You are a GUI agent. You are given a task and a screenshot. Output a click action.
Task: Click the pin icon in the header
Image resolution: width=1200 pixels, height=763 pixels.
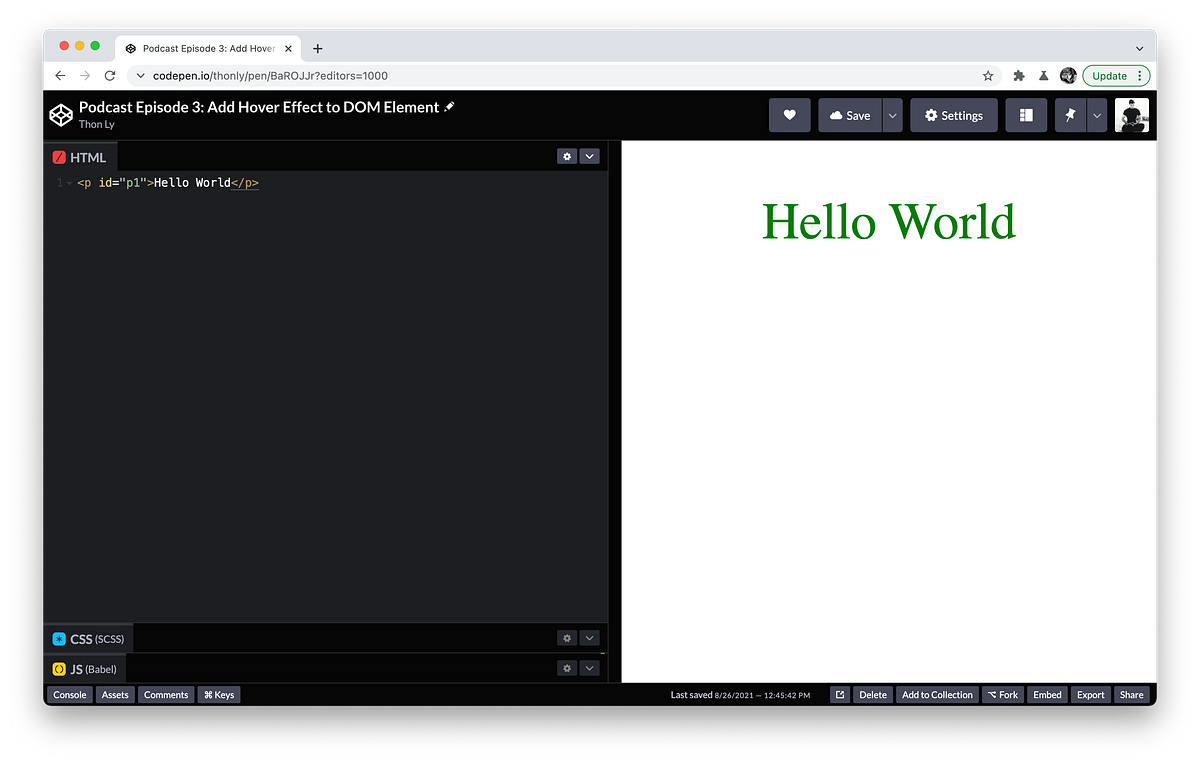click(x=1069, y=115)
